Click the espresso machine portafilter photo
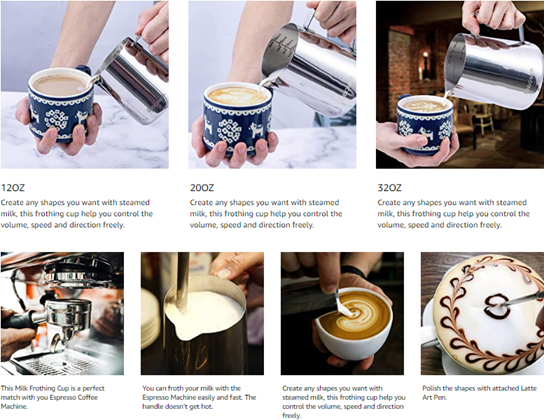The image size is (544, 420). pyautogui.click(x=62, y=313)
